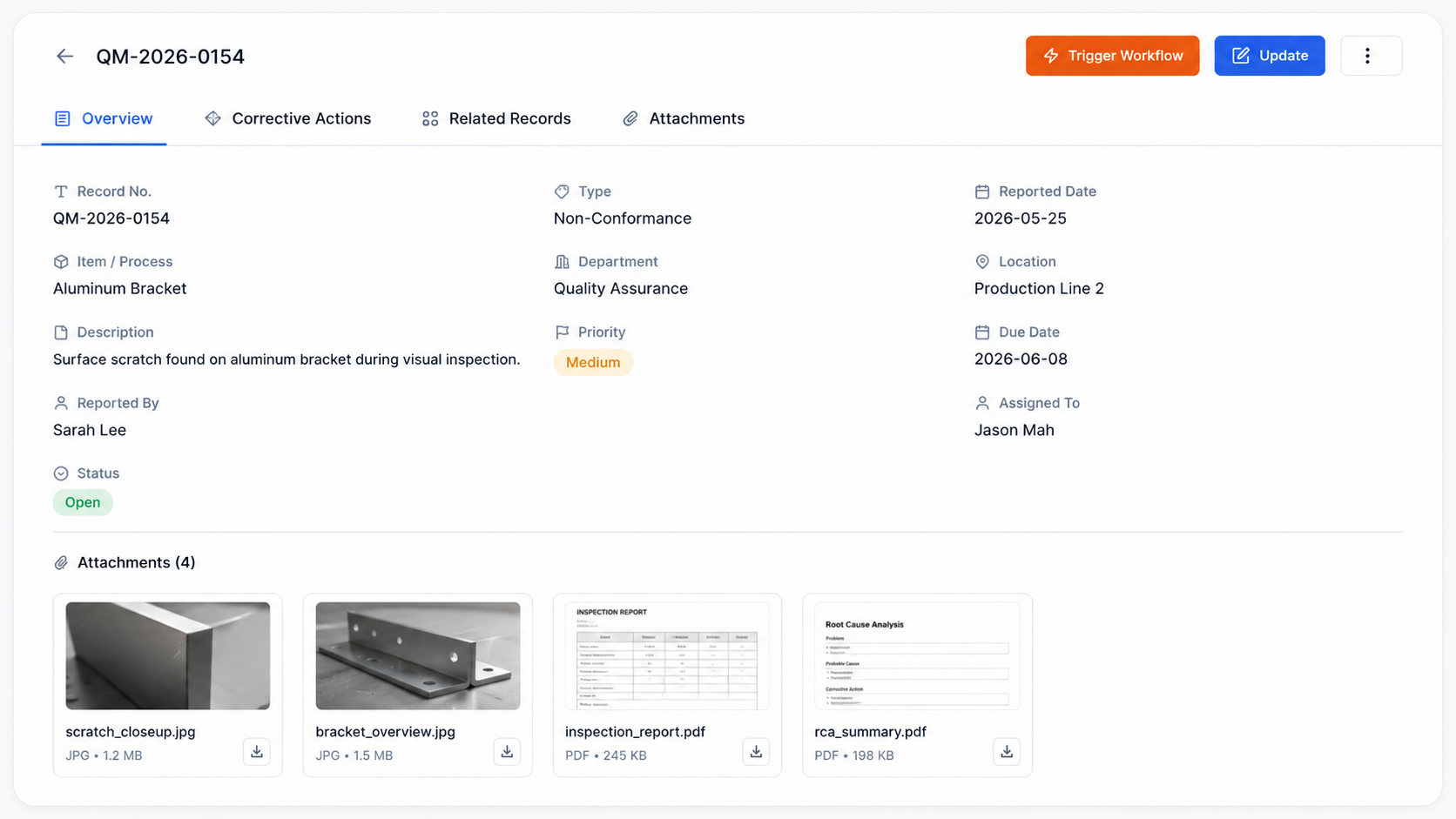Screen dimensions: 1456x819
Task: Click the Quality Assurance department value
Action: [x=621, y=289]
